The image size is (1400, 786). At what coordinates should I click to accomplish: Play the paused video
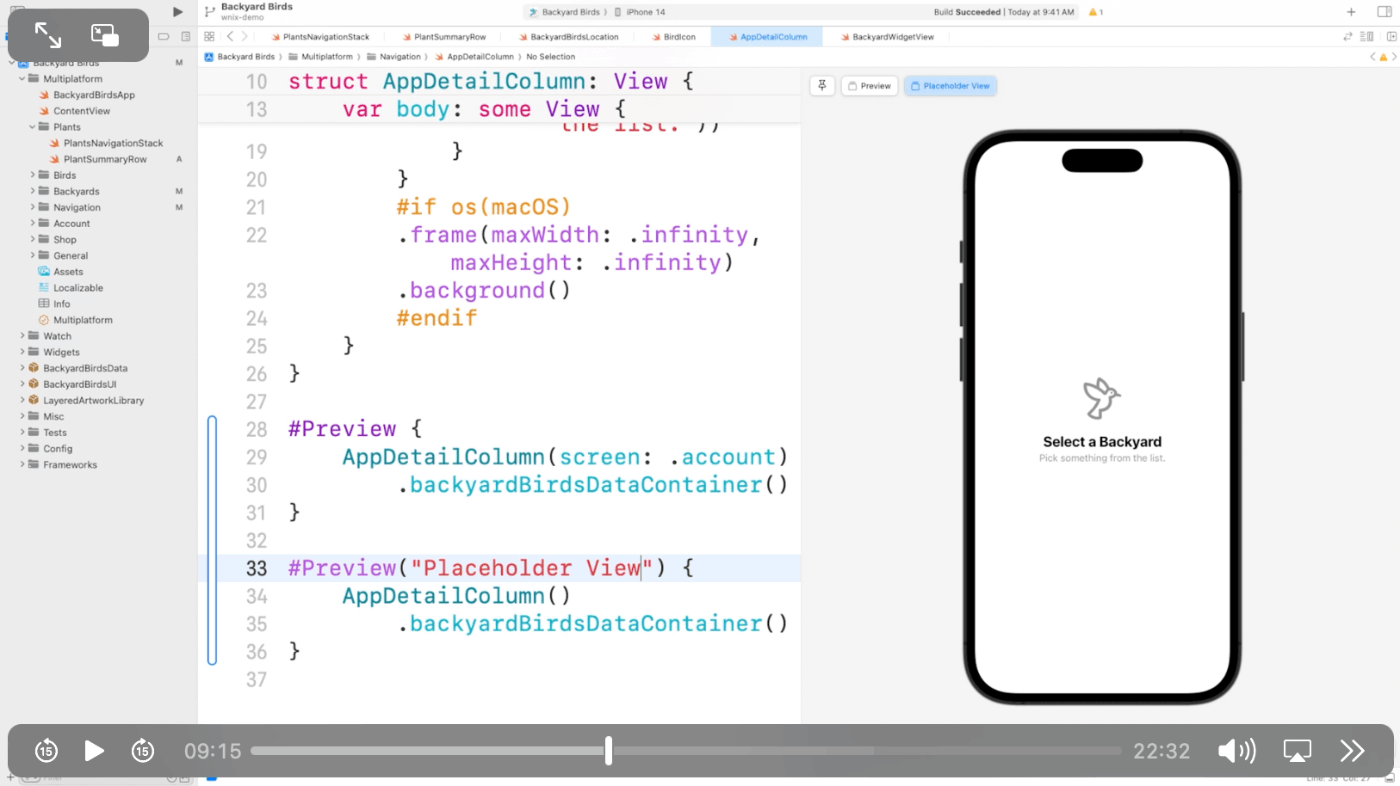point(94,750)
